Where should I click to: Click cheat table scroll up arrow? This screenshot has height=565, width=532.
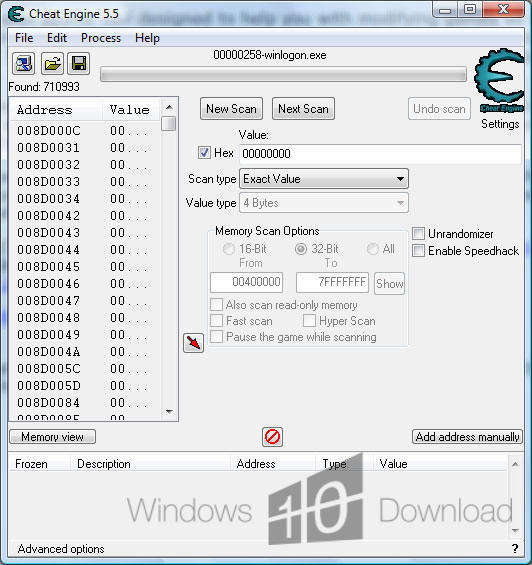pyautogui.click(x=515, y=464)
